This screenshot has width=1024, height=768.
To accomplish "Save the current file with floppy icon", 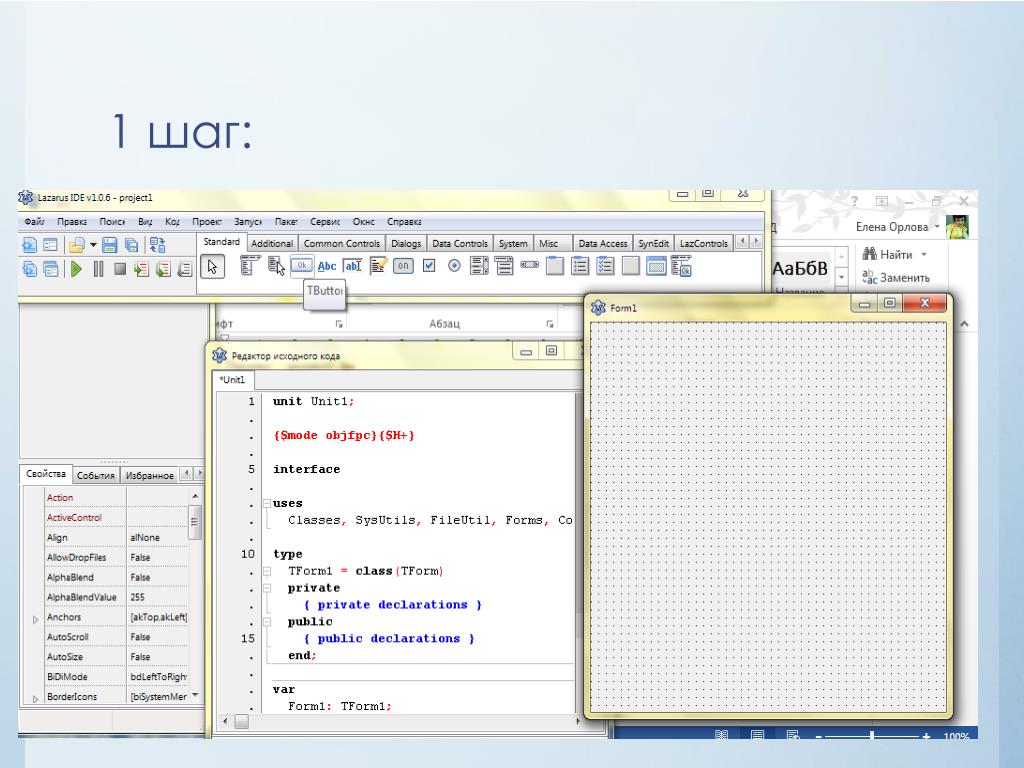I will tap(110, 245).
